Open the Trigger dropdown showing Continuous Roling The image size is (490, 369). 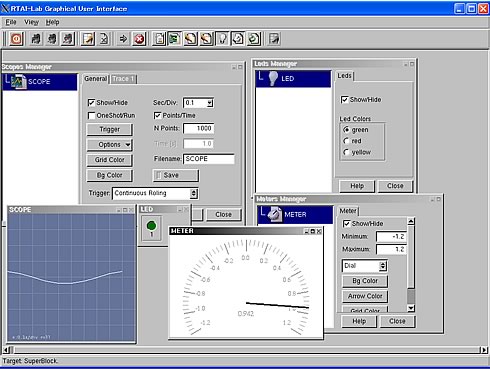(x=156, y=193)
